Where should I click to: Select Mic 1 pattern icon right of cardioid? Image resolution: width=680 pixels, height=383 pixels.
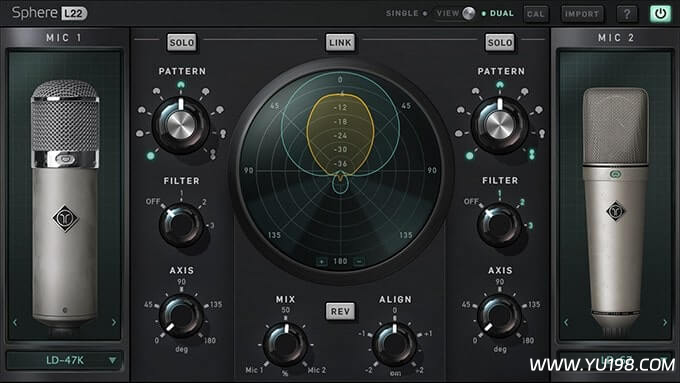pyautogui.click(x=205, y=92)
